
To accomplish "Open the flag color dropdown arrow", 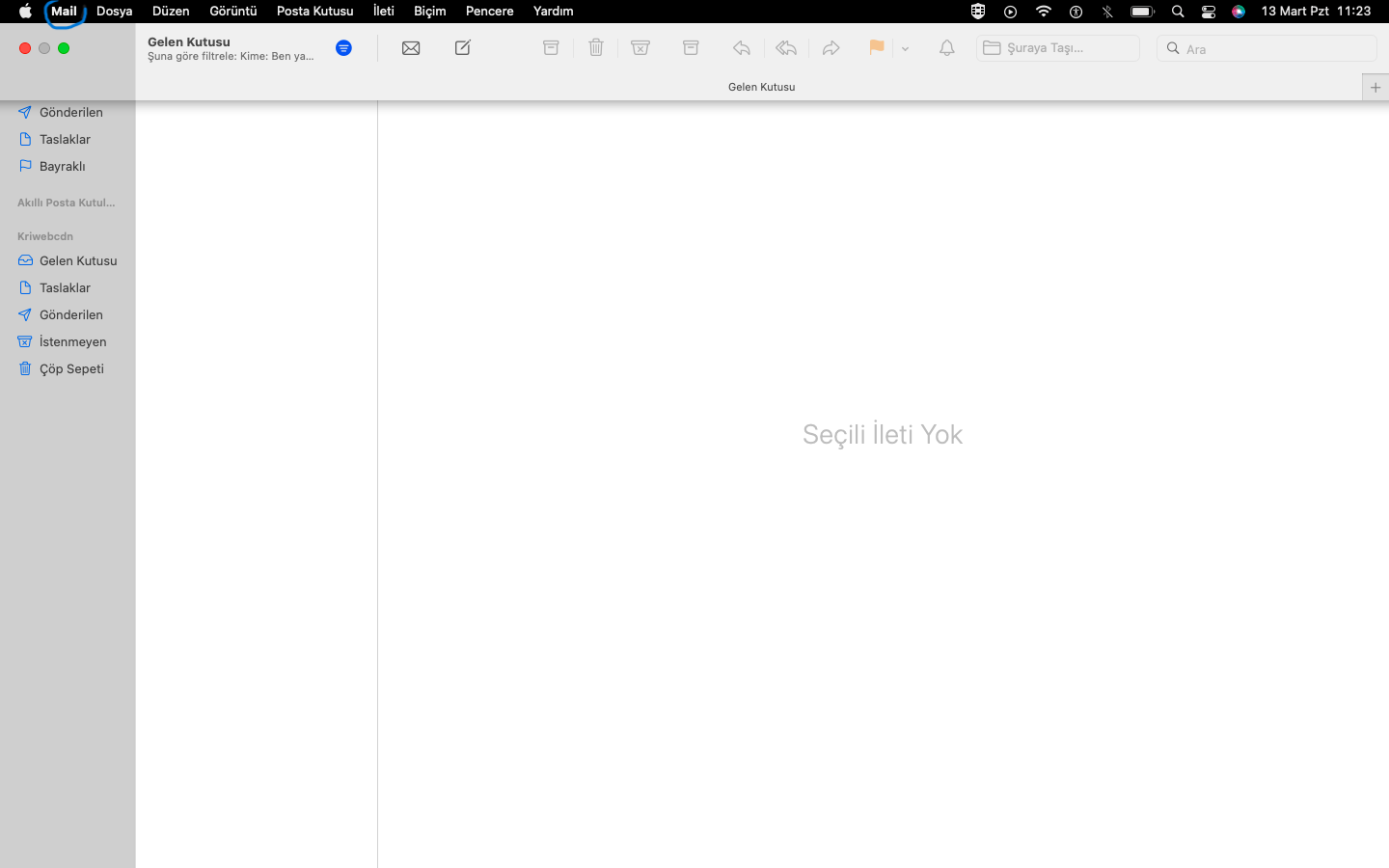I will [905, 48].
